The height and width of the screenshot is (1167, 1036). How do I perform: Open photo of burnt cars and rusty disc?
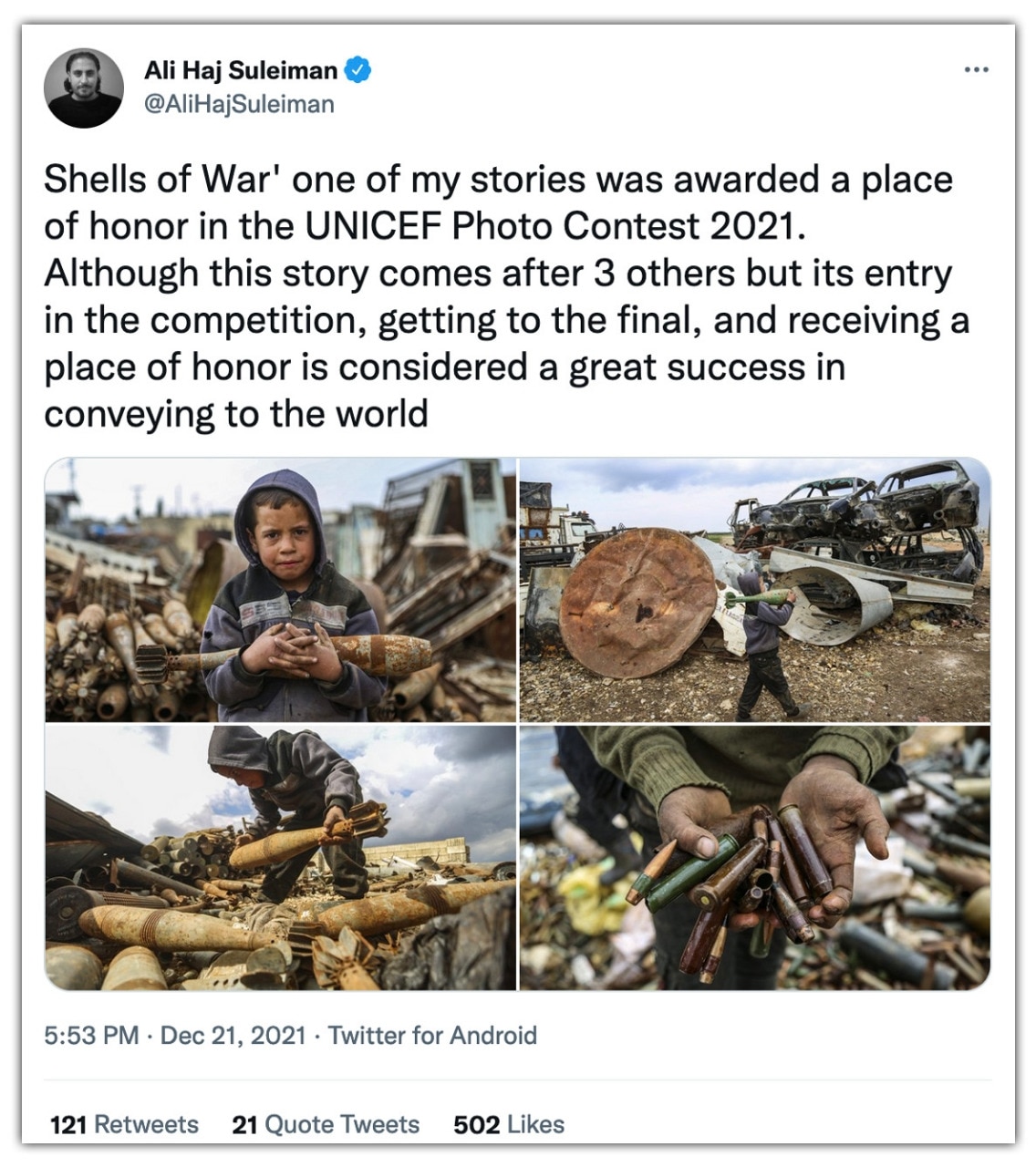pyautogui.click(x=754, y=590)
